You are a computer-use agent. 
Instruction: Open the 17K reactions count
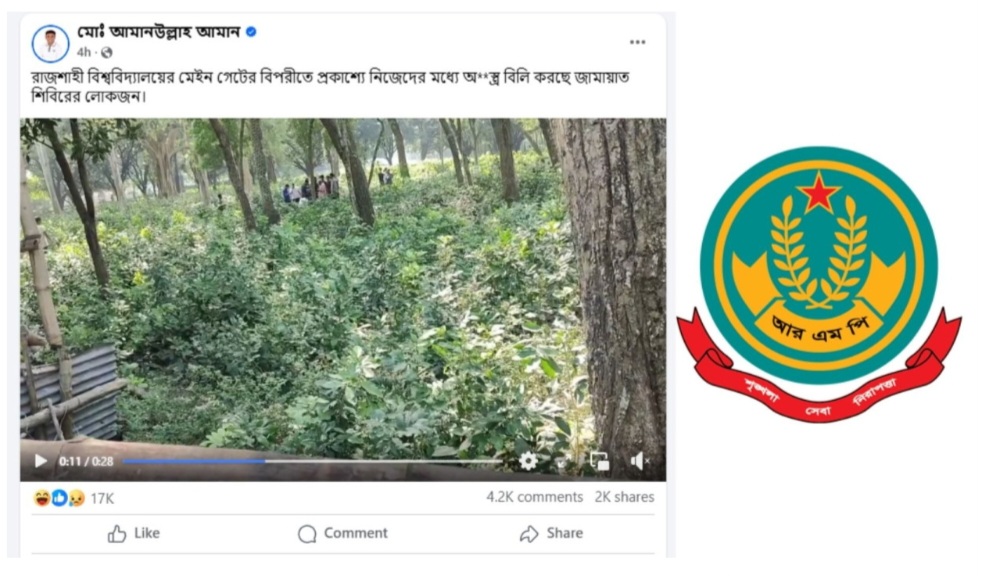tap(102, 499)
